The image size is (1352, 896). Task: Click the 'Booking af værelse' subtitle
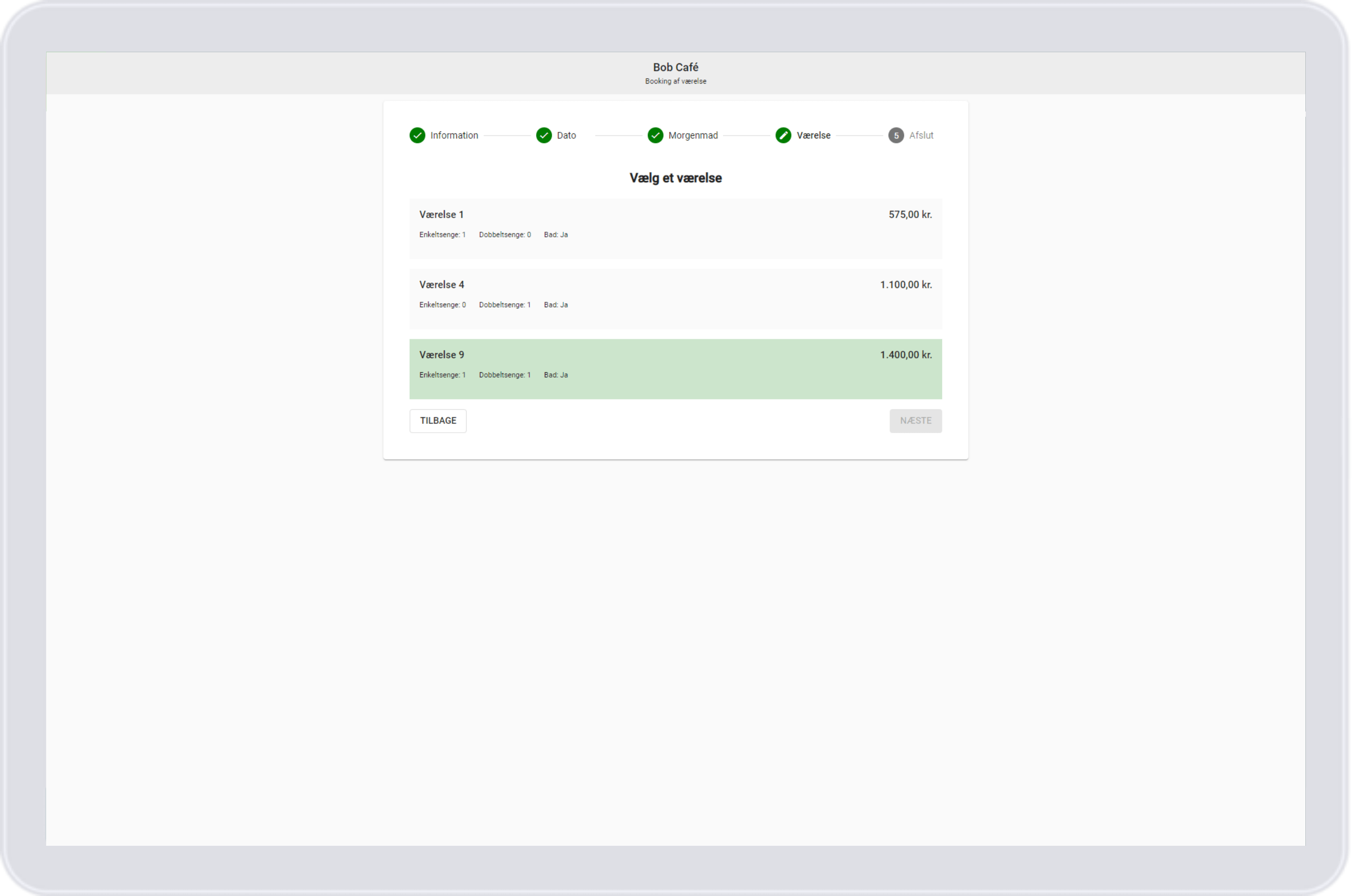(675, 81)
